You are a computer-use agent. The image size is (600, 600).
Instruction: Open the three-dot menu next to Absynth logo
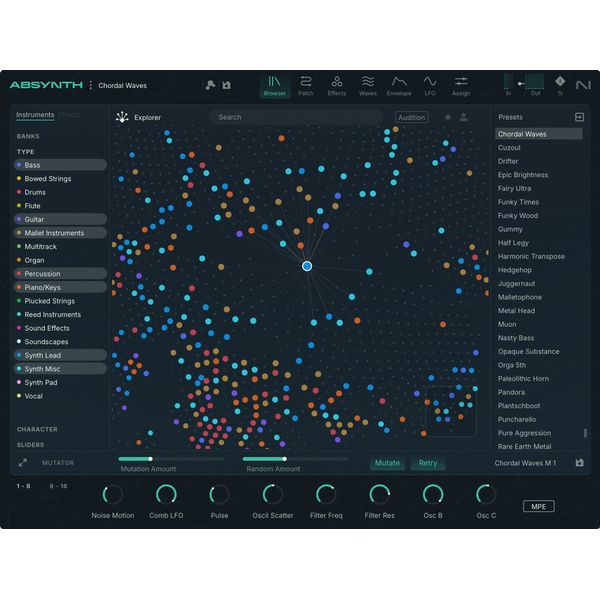91,85
